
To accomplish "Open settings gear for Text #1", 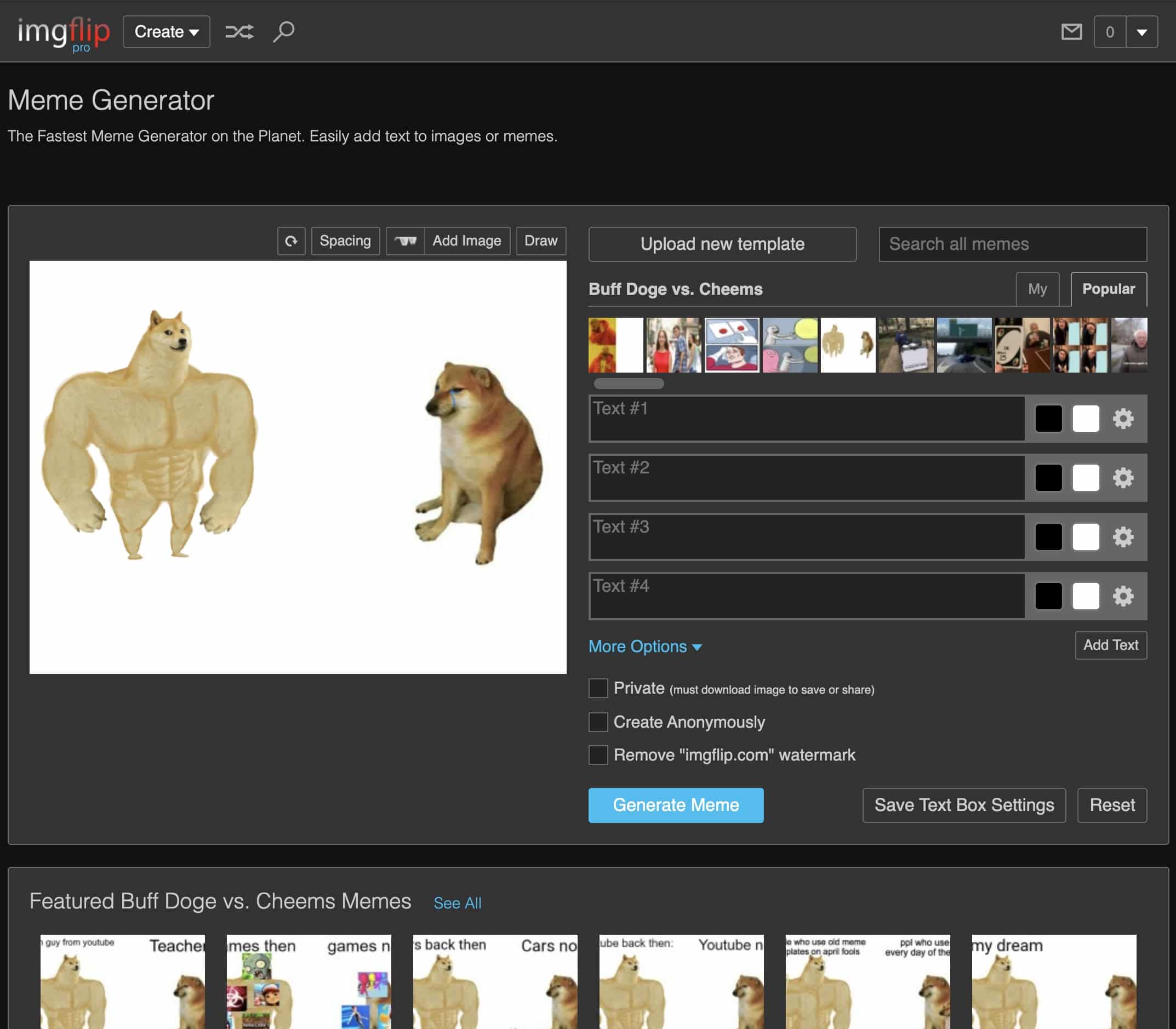I will tap(1123, 419).
